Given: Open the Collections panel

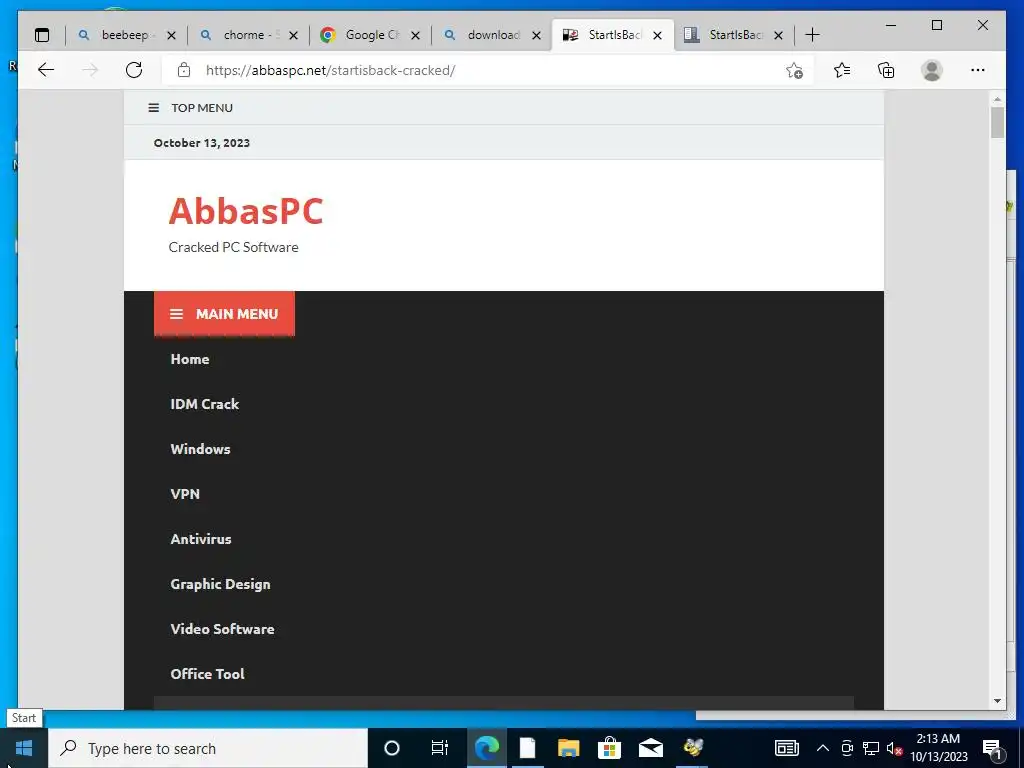Looking at the screenshot, I should 886,70.
